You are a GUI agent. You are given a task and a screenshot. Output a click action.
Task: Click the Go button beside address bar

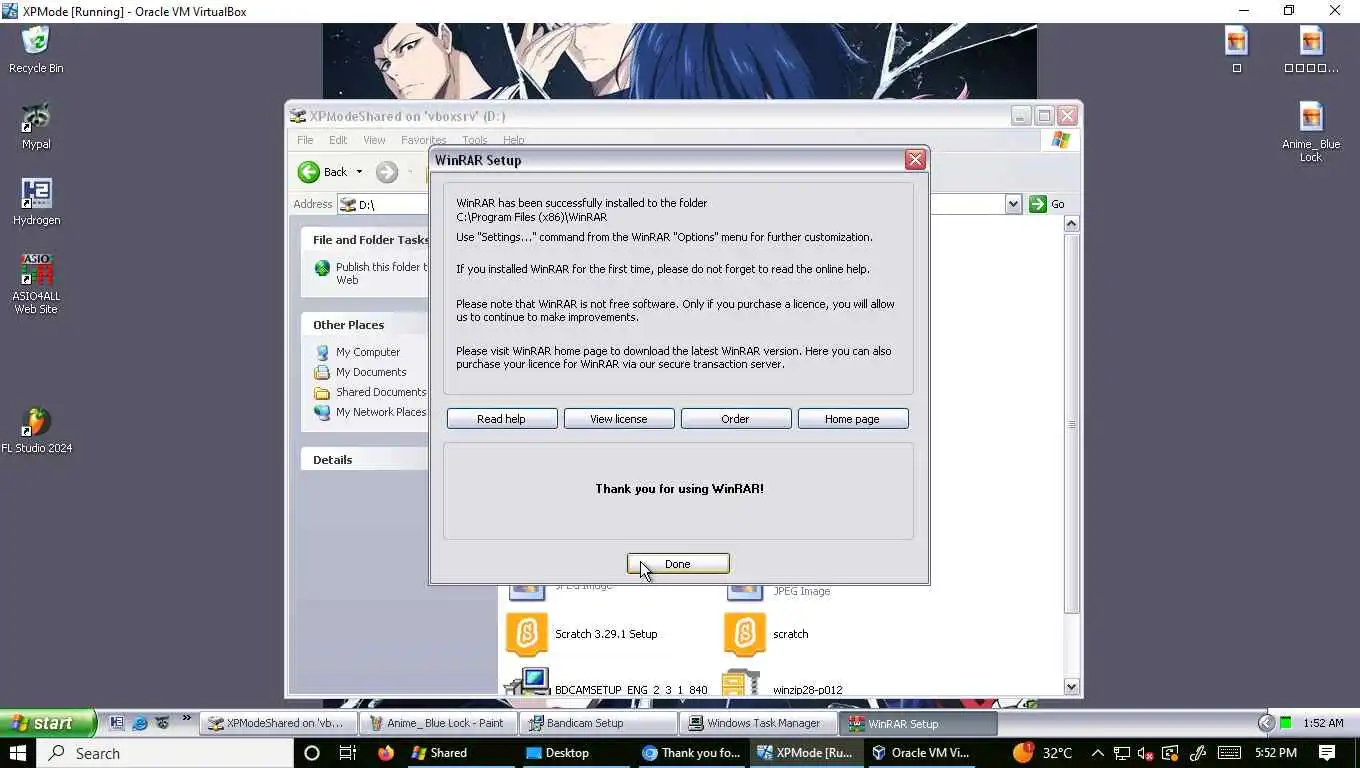click(1048, 204)
